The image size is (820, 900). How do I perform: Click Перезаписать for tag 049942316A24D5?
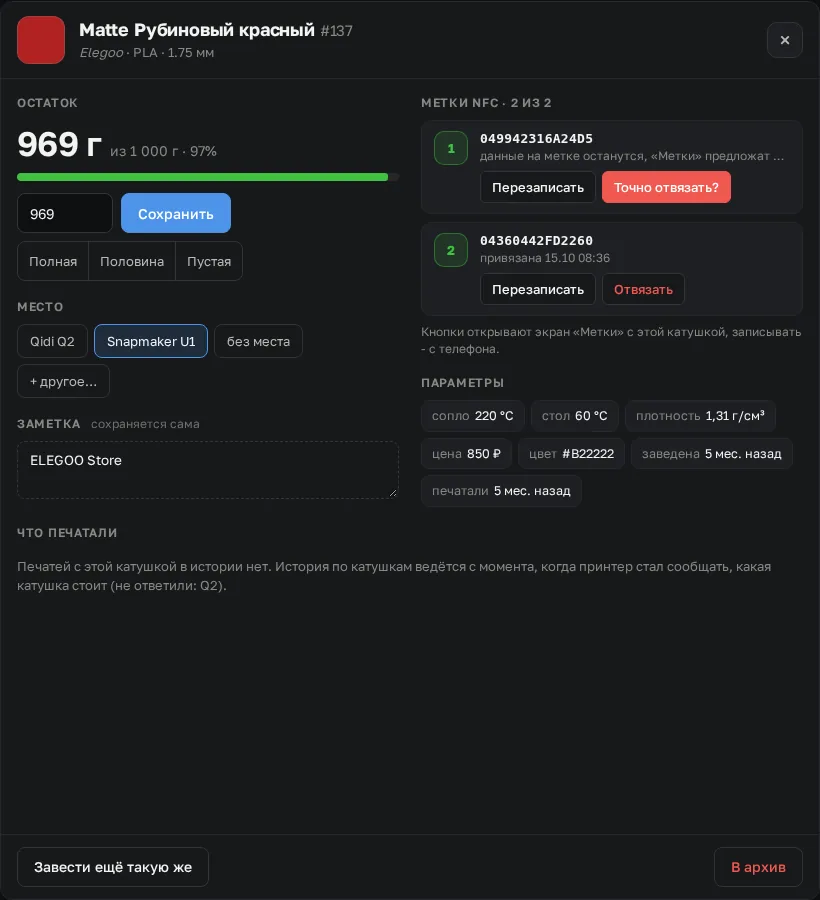[538, 188]
